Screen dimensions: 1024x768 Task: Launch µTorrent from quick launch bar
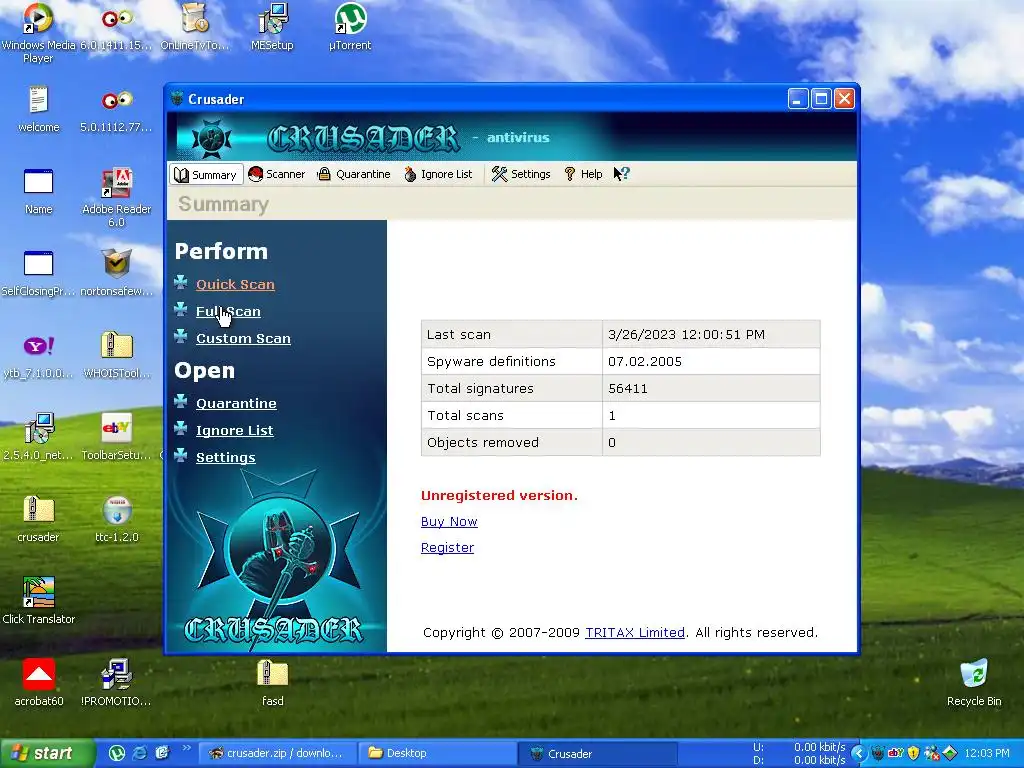[x=117, y=753]
